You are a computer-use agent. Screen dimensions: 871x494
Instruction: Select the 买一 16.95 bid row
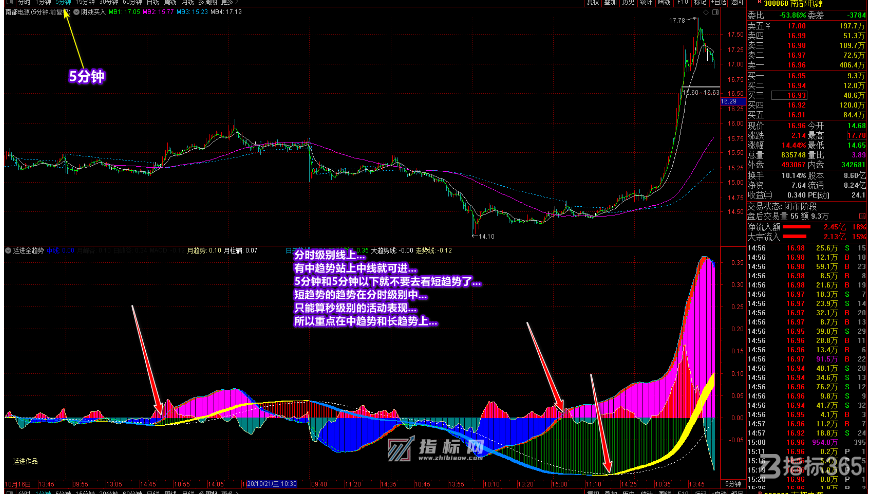[x=807, y=76]
